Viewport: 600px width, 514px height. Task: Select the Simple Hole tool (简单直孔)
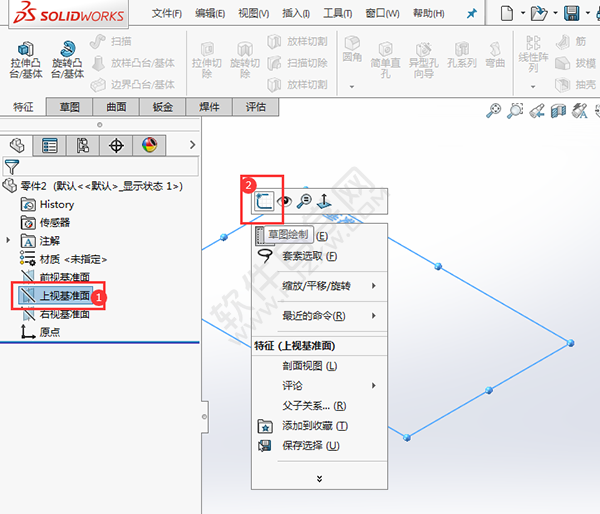click(x=385, y=60)
